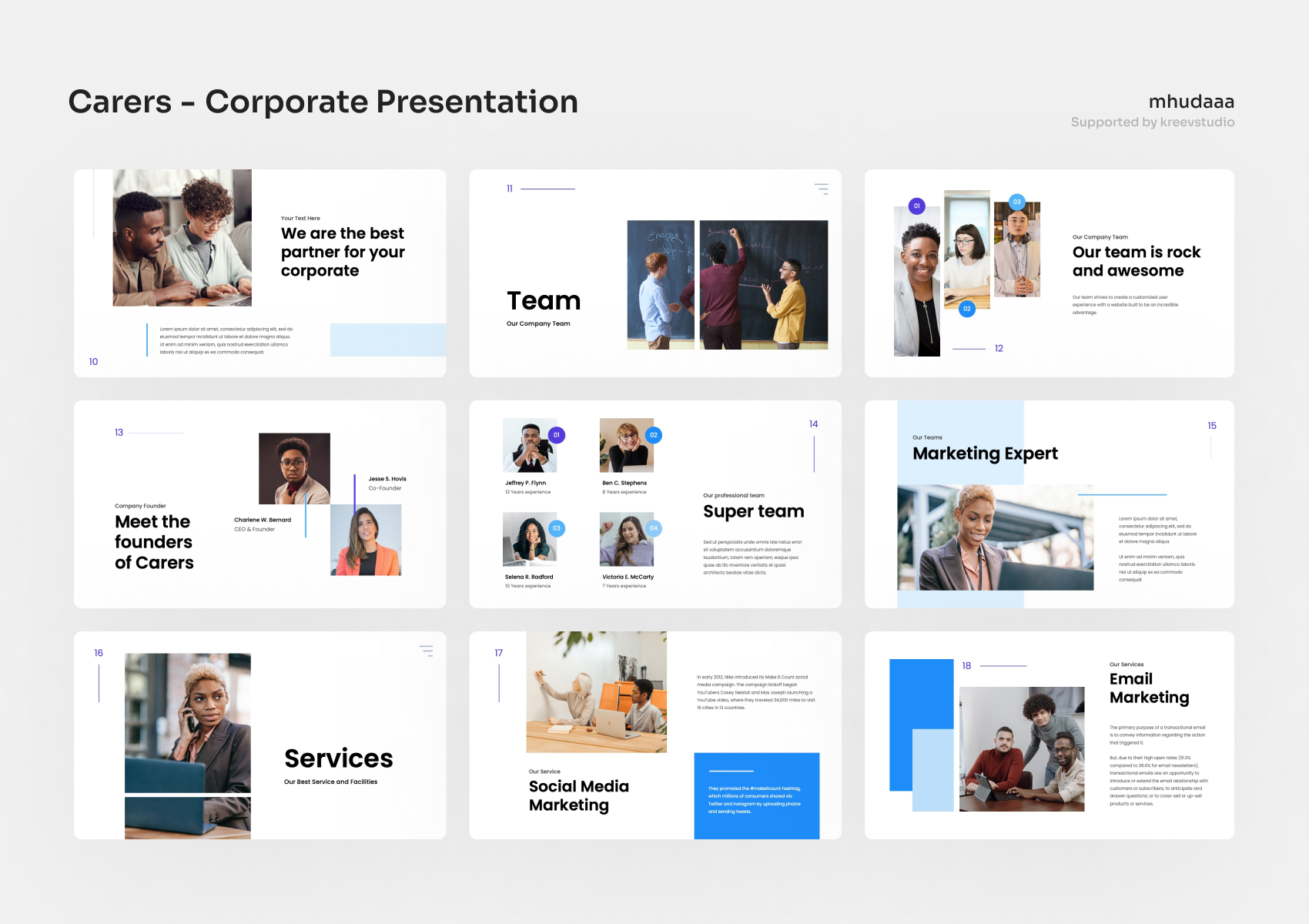
Task: Open the kreevstudio support link
Action: pos(1197,122)
